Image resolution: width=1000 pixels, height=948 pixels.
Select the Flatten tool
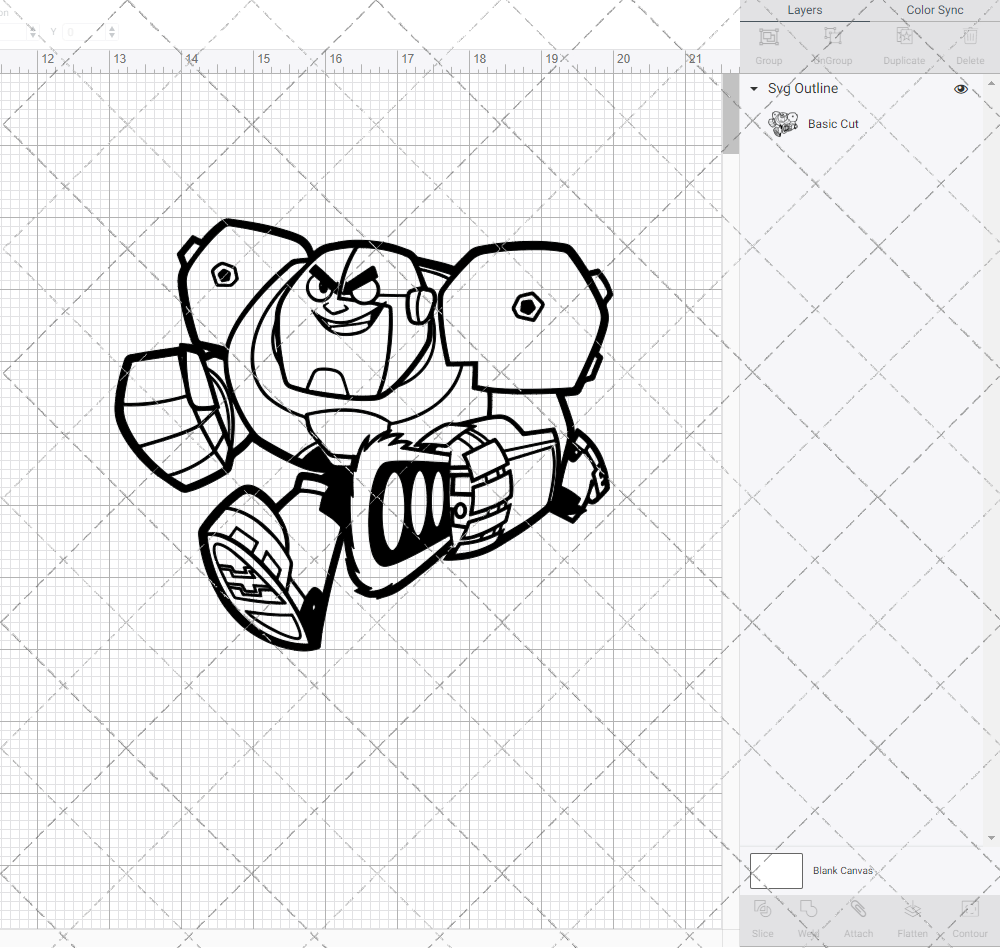pyautogui.click(x=912, y=918)
